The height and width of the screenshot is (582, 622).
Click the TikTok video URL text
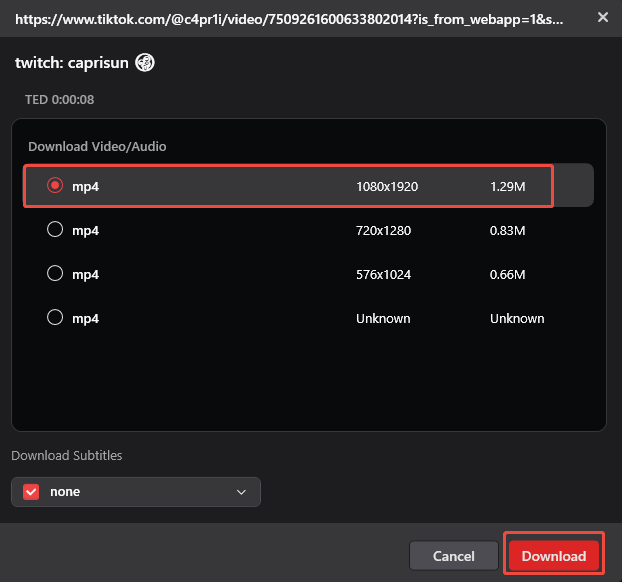tap(289, 19)
